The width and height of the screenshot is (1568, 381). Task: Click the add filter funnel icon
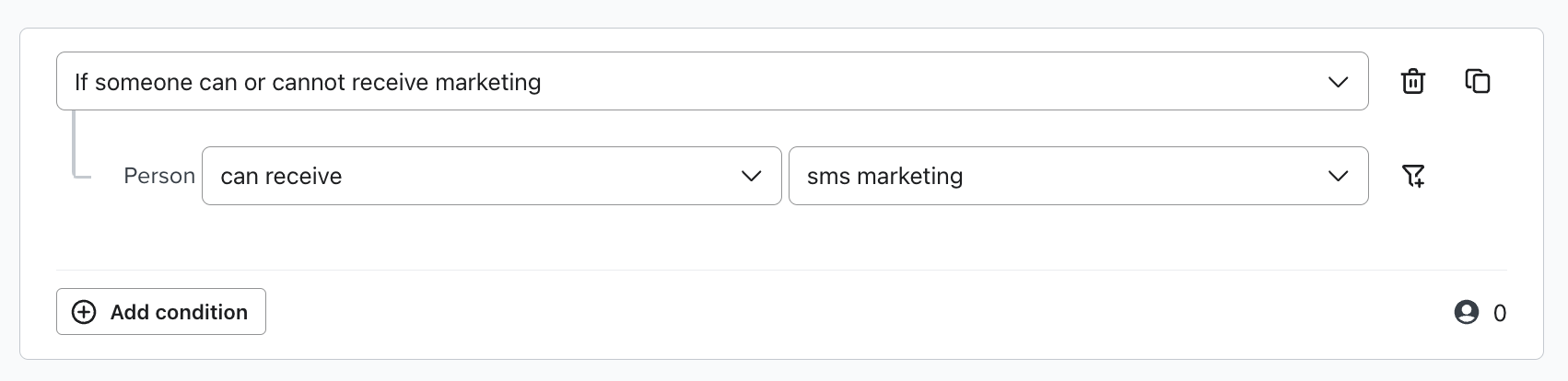pyautogui.click(x=1412, y=176)
